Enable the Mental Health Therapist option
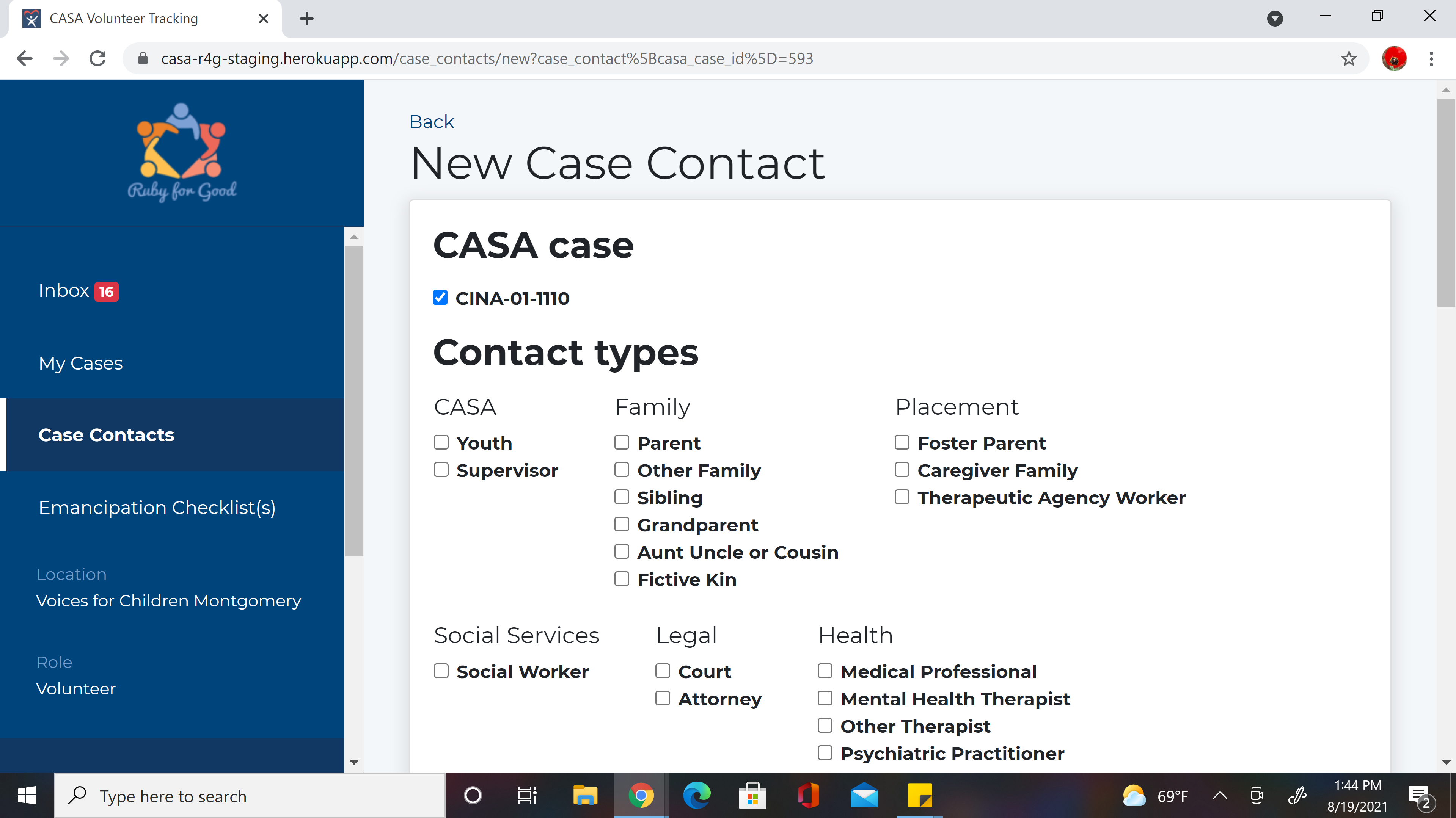 (x=825, y=698)
